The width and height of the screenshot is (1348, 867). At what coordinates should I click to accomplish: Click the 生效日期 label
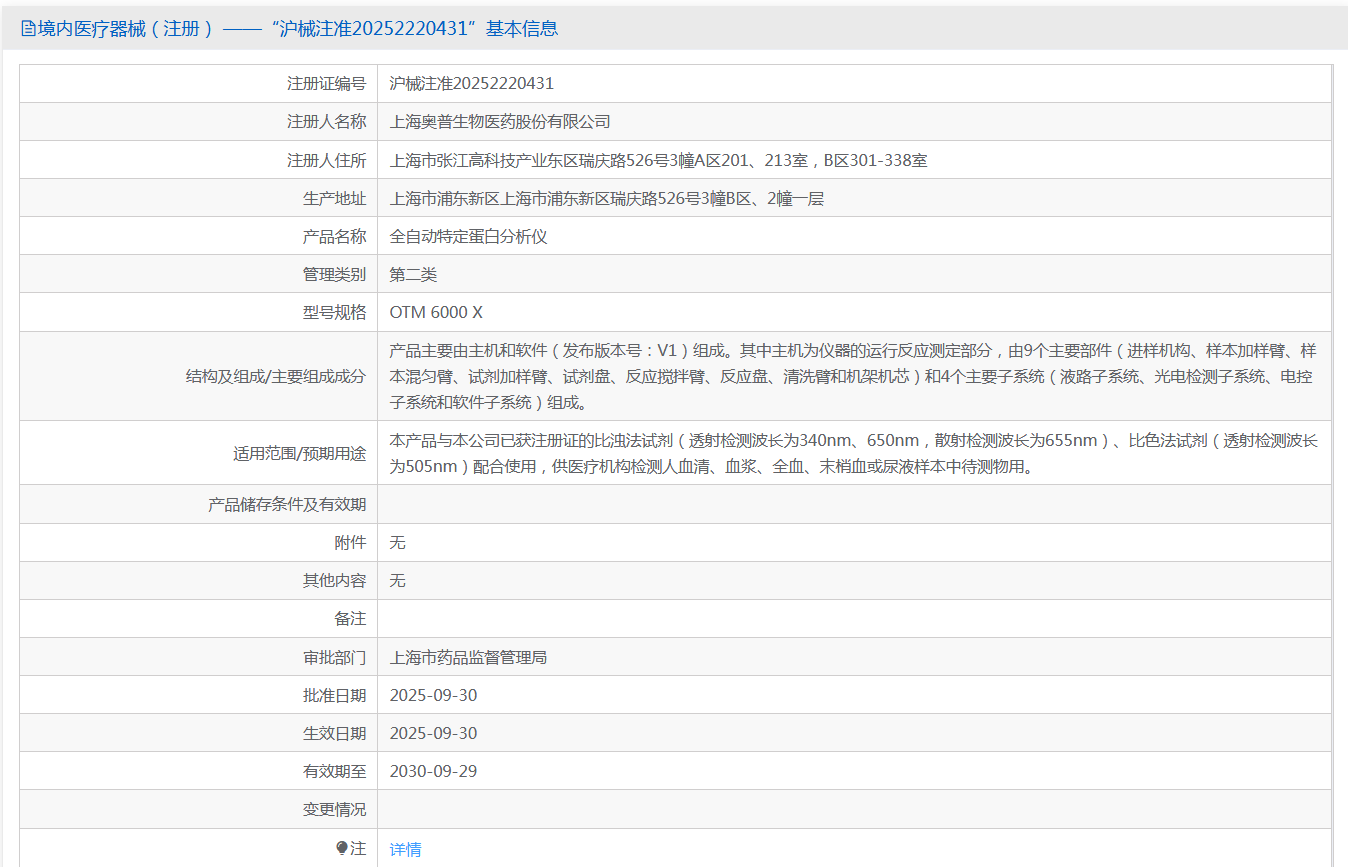click(334, 734)
